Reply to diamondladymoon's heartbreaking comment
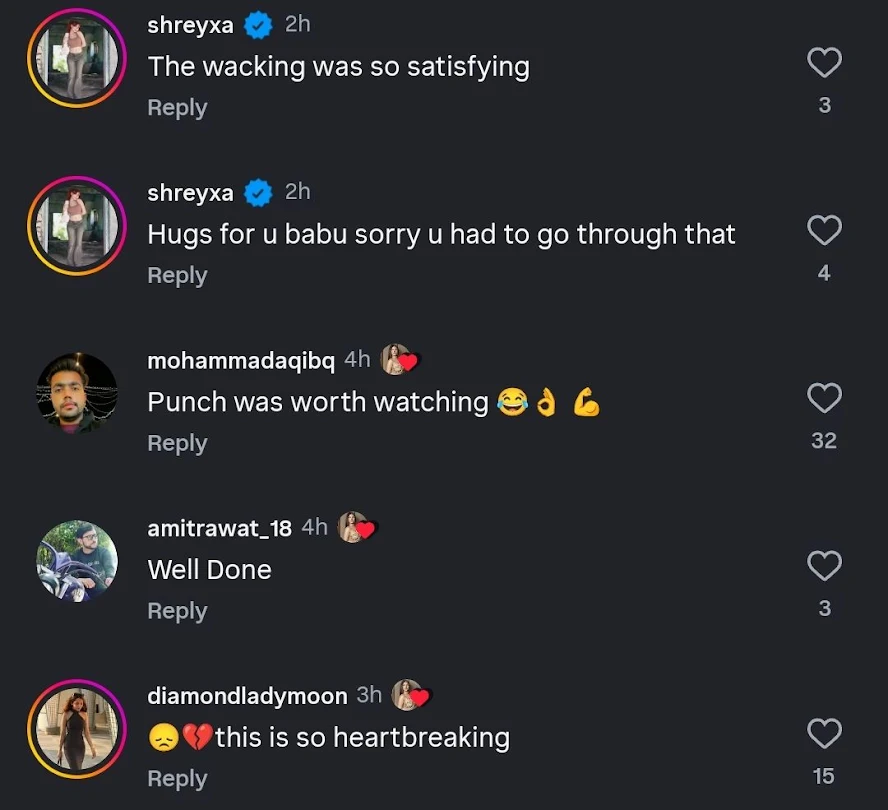 pyautogui.click(x=177, y=779)
